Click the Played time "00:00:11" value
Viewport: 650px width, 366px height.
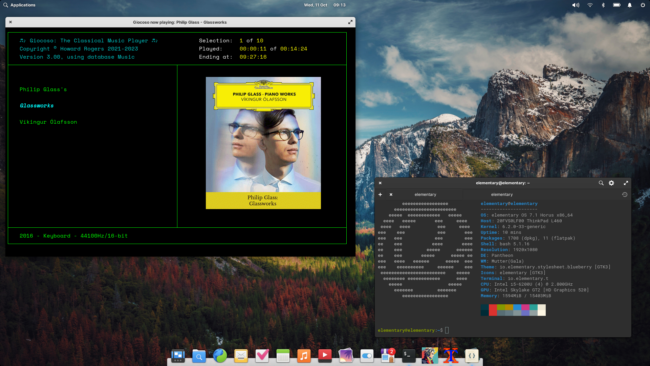point(253,48)
